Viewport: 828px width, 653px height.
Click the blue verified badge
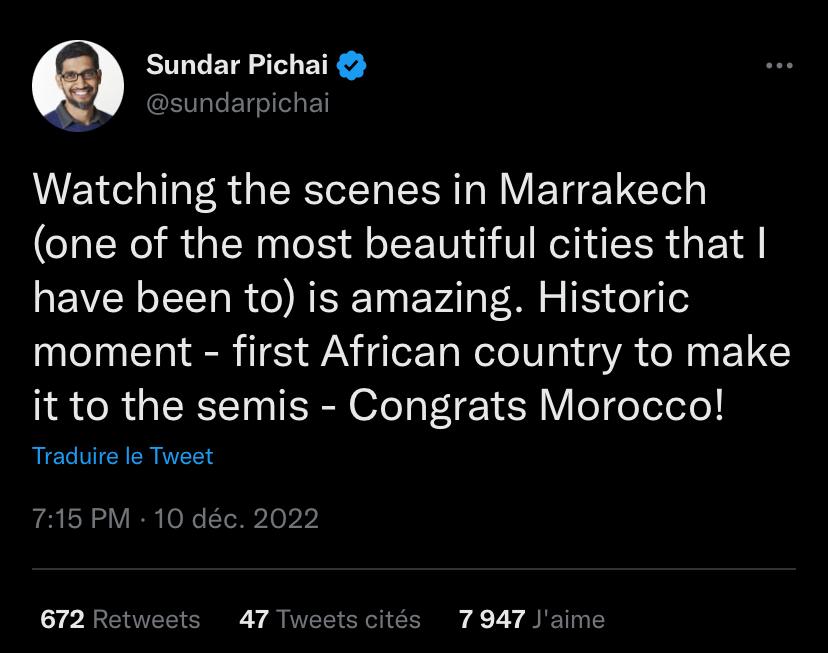coord(351,66)
